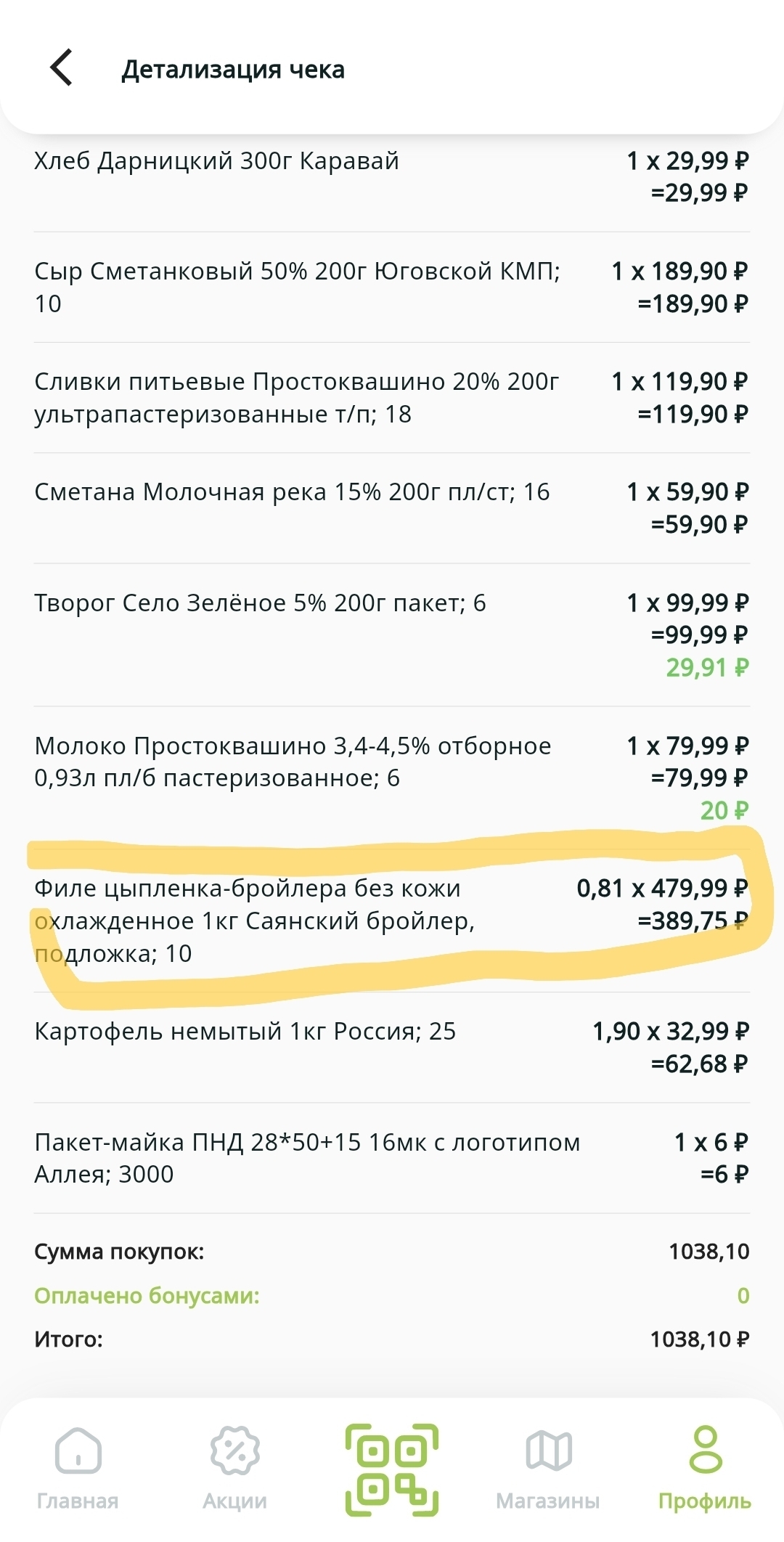Select the Молоко Простоквашино item row
784x1542 pixels.
coord(293,762)
